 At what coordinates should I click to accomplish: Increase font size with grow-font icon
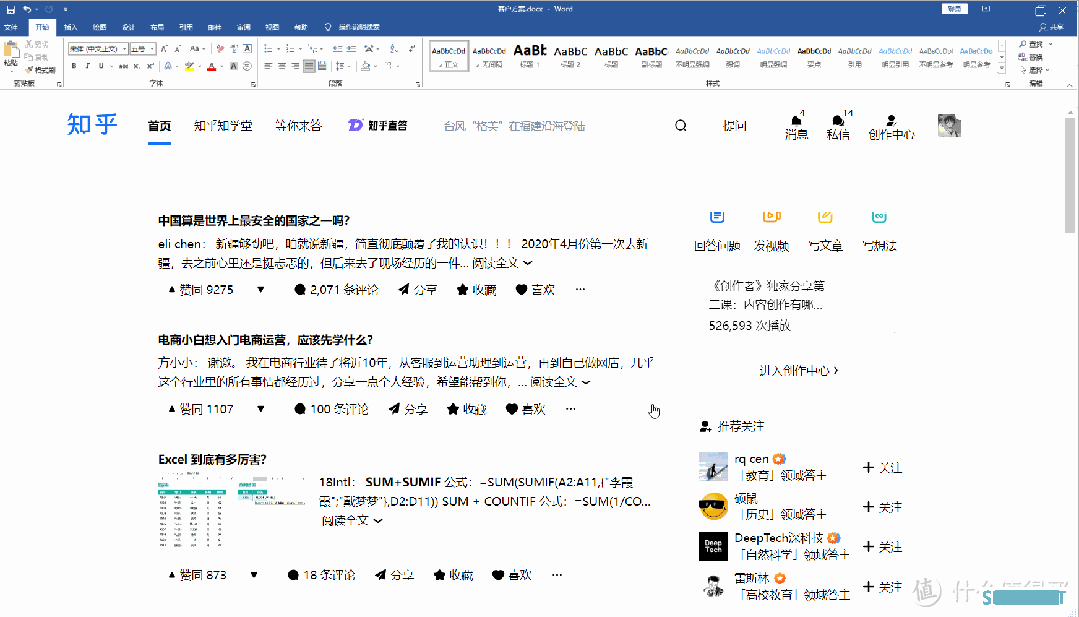pyautogui.click(x=164, y=49)
